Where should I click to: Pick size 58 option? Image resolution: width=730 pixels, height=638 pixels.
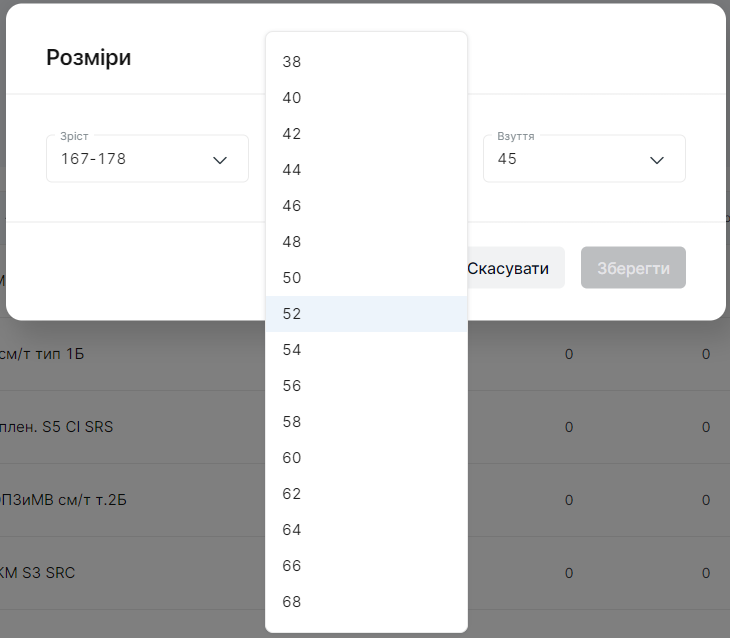[366, 422]
